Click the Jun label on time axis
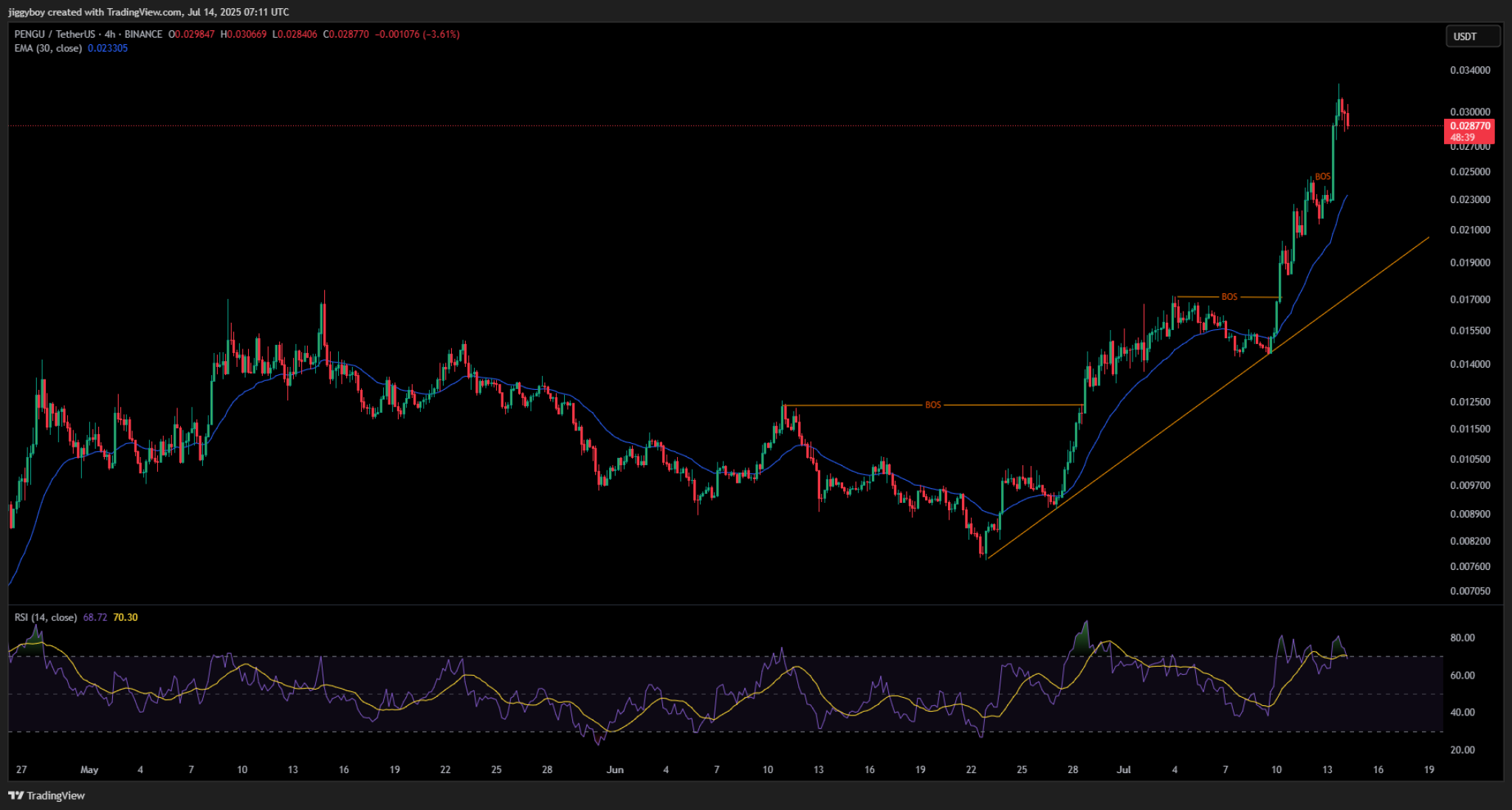Image resolution: width=1512 pixels, height=810 pixels. coord(615,769)
